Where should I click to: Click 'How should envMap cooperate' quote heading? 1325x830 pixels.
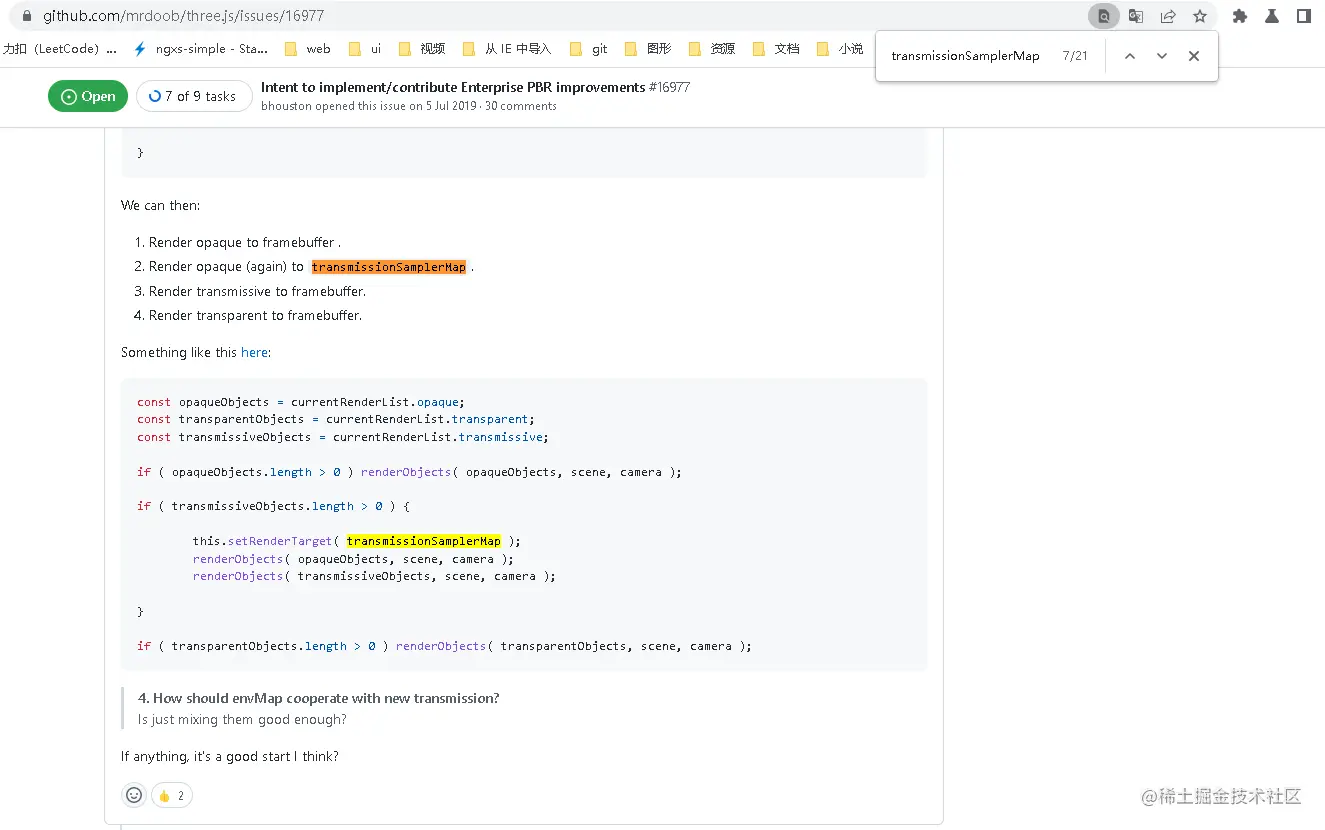[318, 698]
